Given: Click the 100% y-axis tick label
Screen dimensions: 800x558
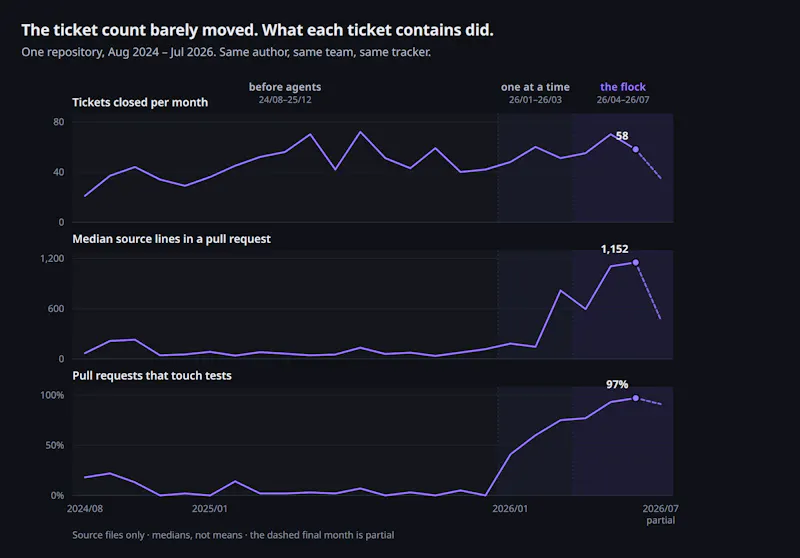Looking at the screenshot, I should coord(52,395).
